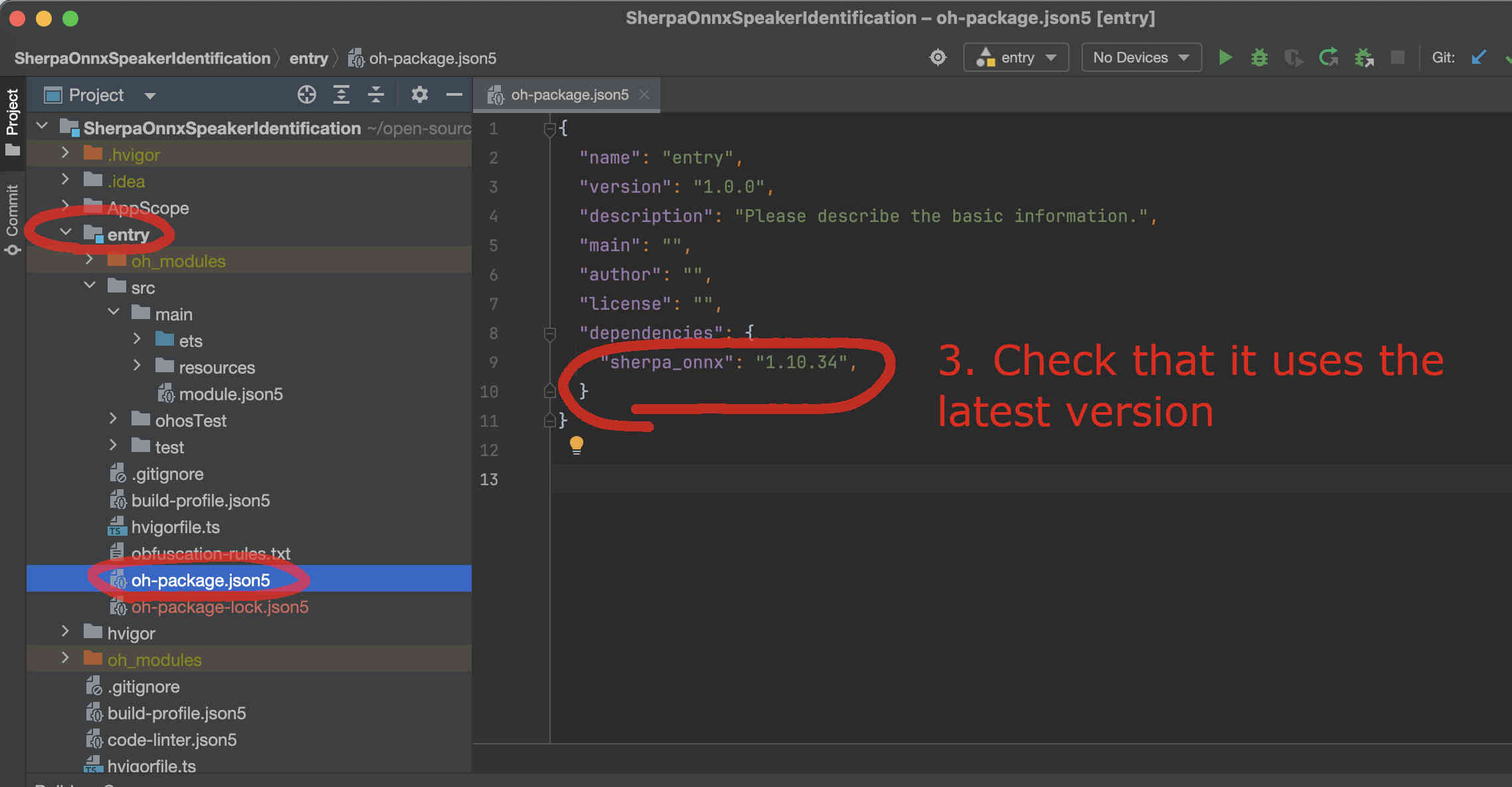Click the target locate icon near entry dropdown
Image resolution: width=1512 pixels, height=787 pixels.
coord(937,58)
